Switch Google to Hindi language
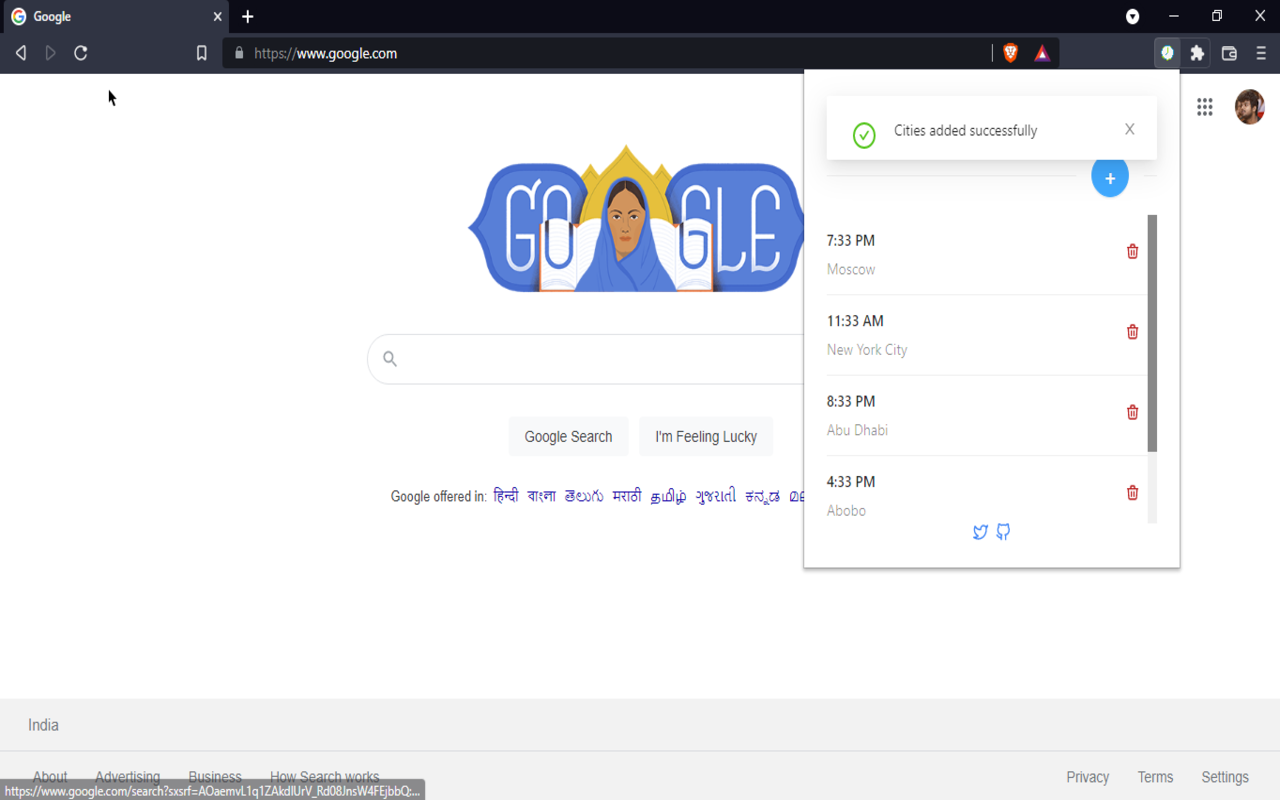Image resolution: width=1280 pixels, height=800 pixels. 506,496
